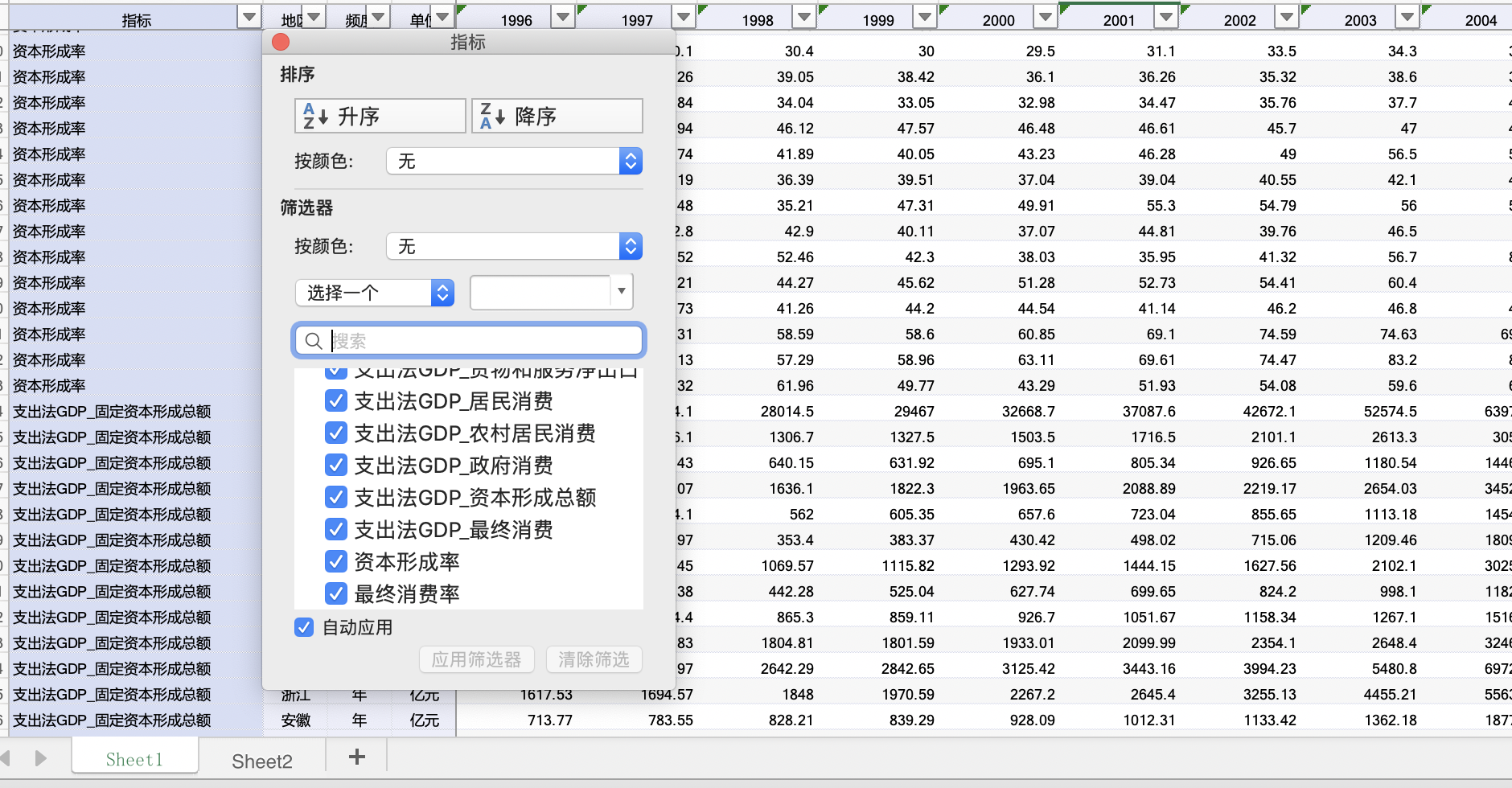Click the 应用筛选器 button

click(476, 659)
